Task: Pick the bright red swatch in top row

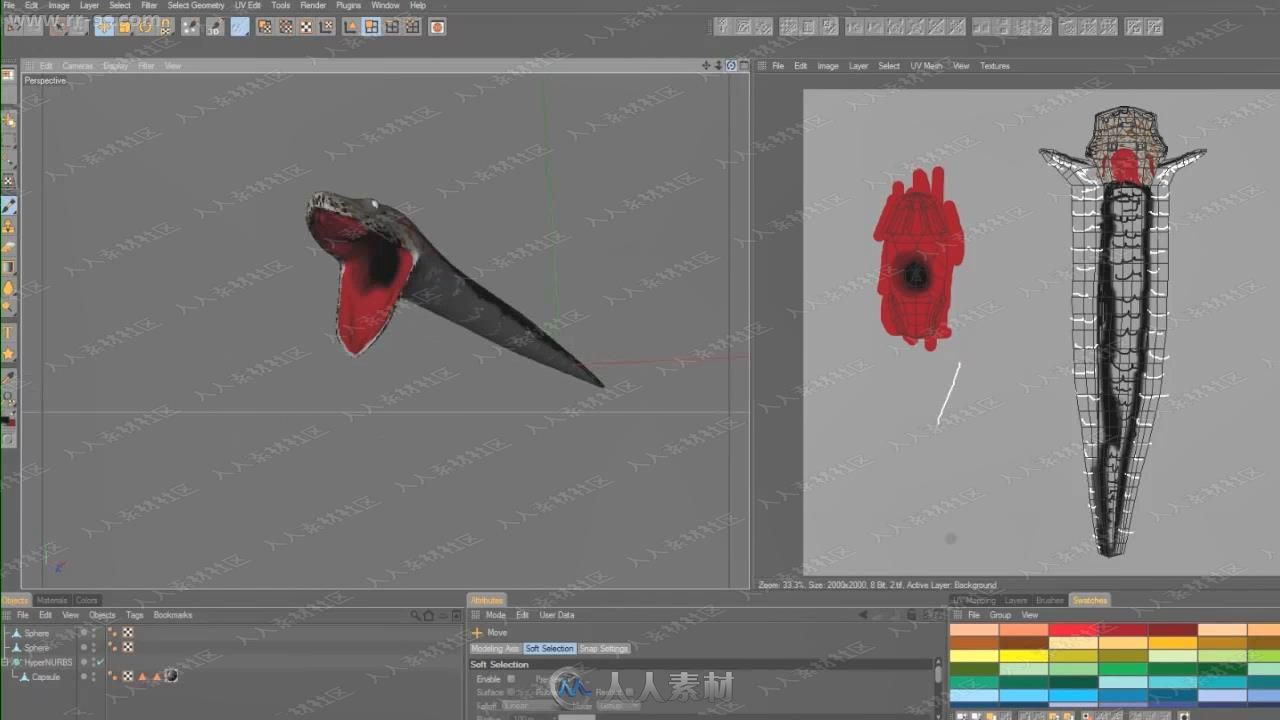Action: point(1072,630)
